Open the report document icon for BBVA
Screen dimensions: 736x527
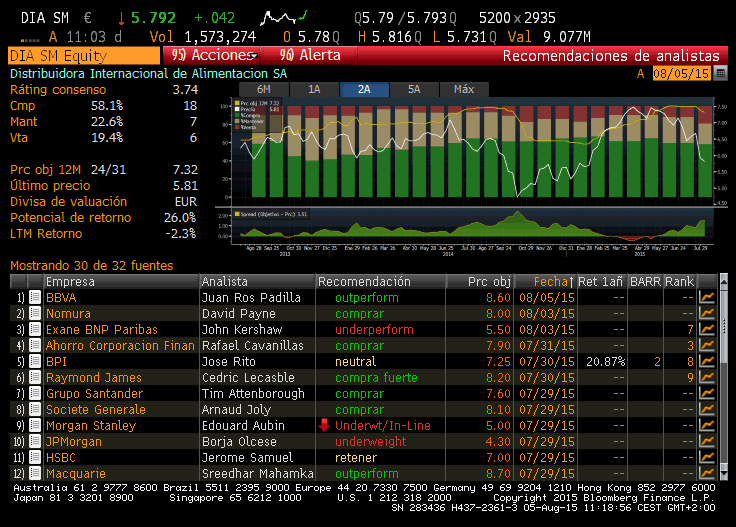pos(35,297)
